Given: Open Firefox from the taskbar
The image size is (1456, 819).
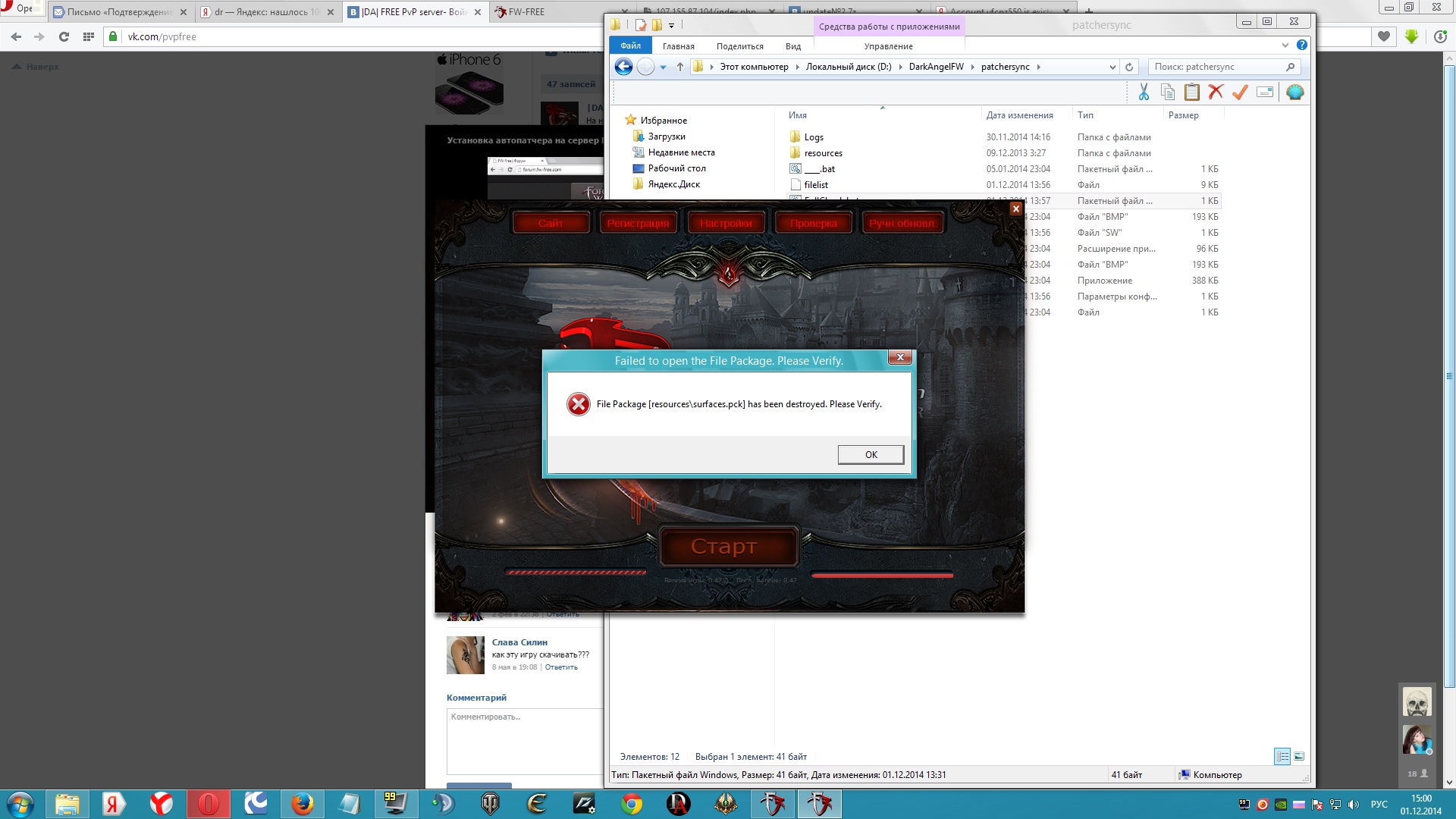Looking at the screenshot, I should pos(302,804).
